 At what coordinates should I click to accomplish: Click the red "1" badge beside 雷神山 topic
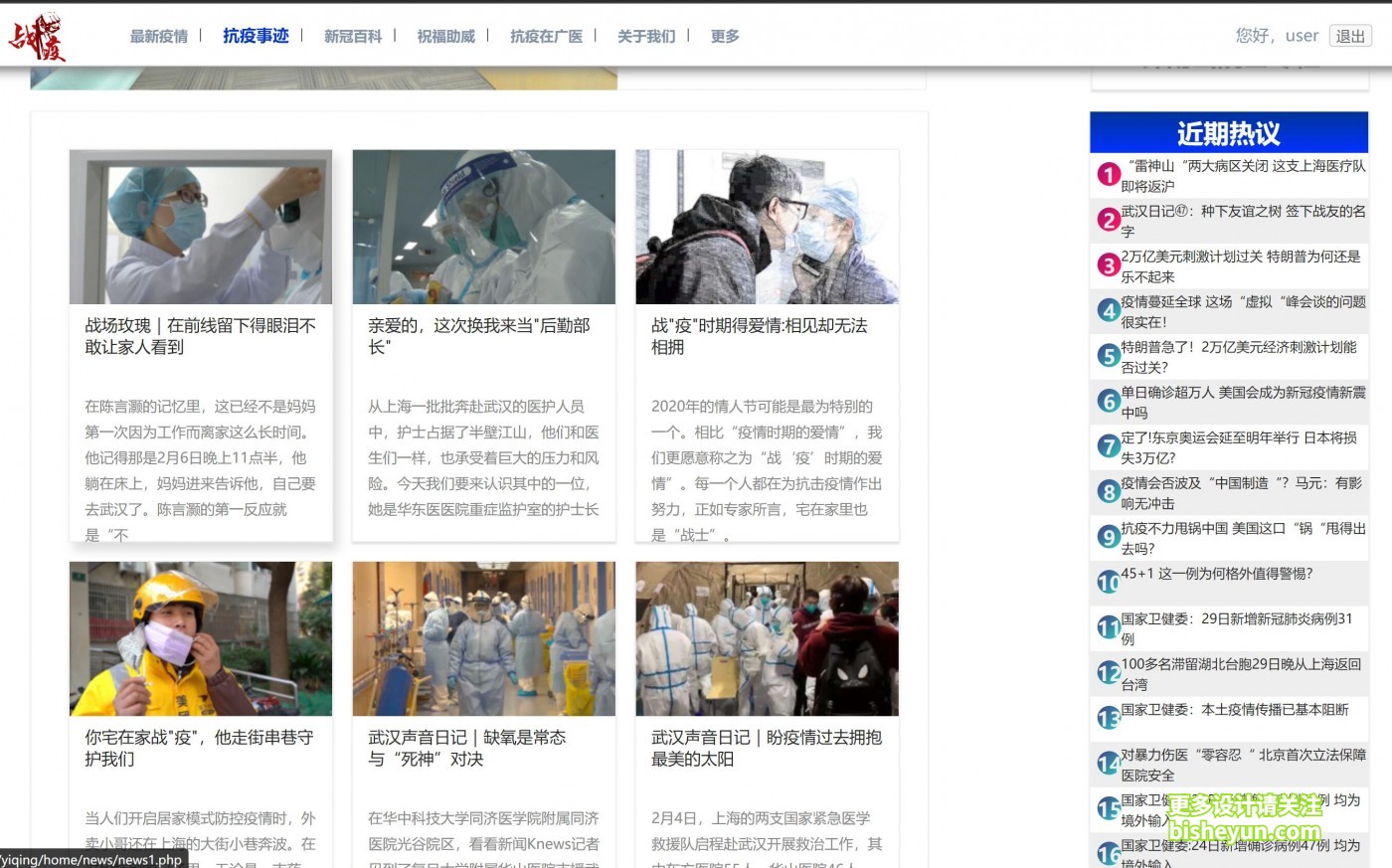(x=1108, y=175)
